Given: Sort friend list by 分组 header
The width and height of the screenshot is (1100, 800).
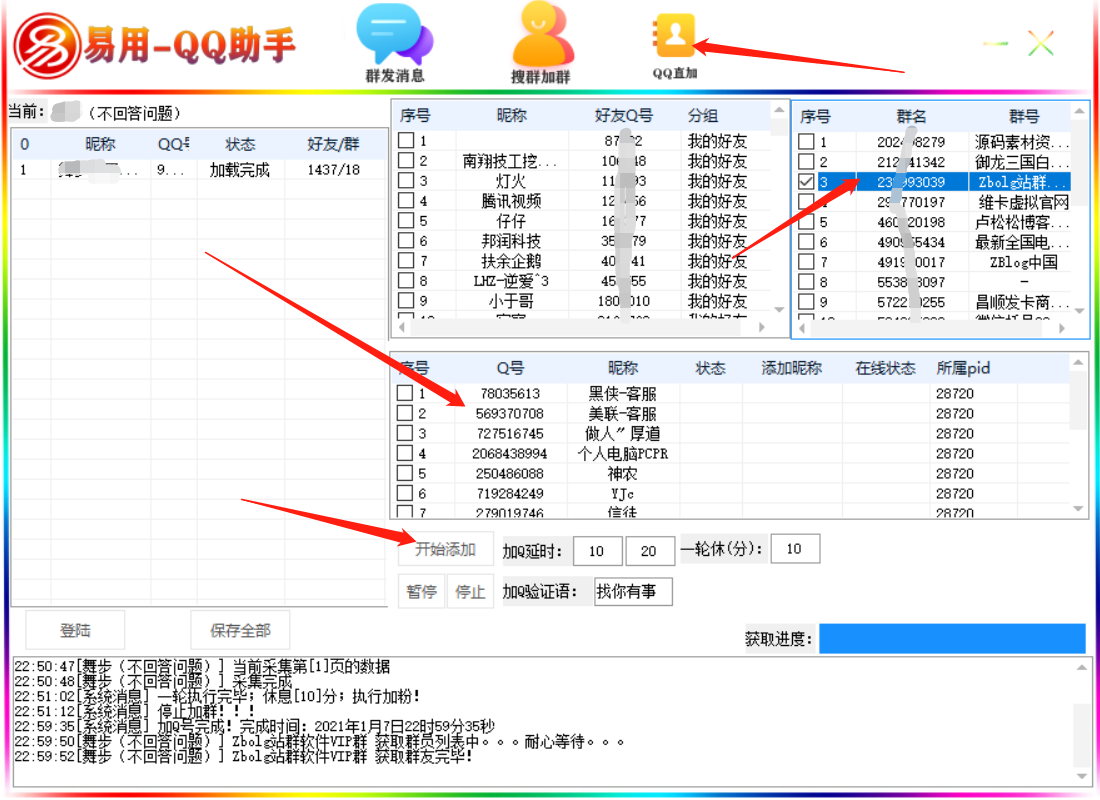Looking at the screenshot, I should click(x=703, y=116).
